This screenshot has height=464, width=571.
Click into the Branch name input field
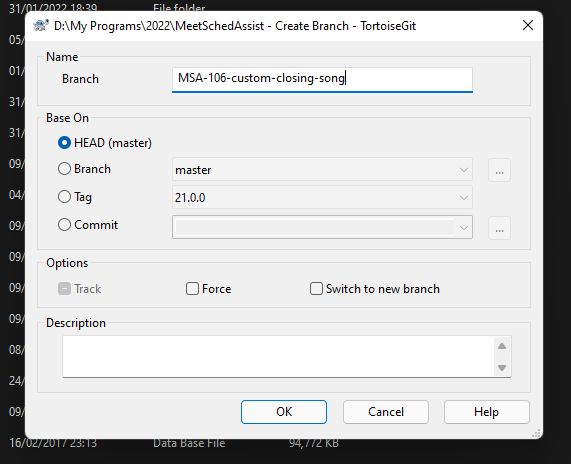[x=322, y=80]
